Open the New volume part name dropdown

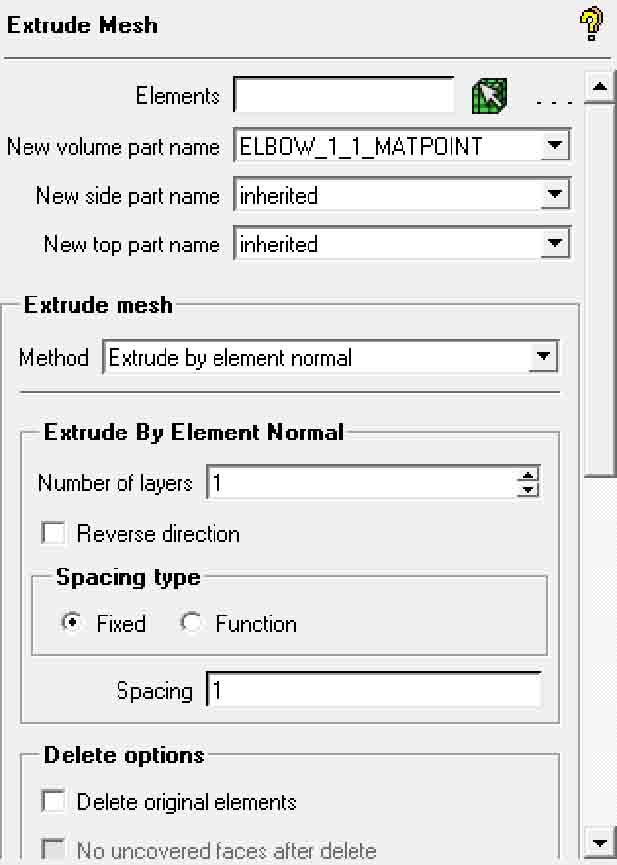point(555,146)
